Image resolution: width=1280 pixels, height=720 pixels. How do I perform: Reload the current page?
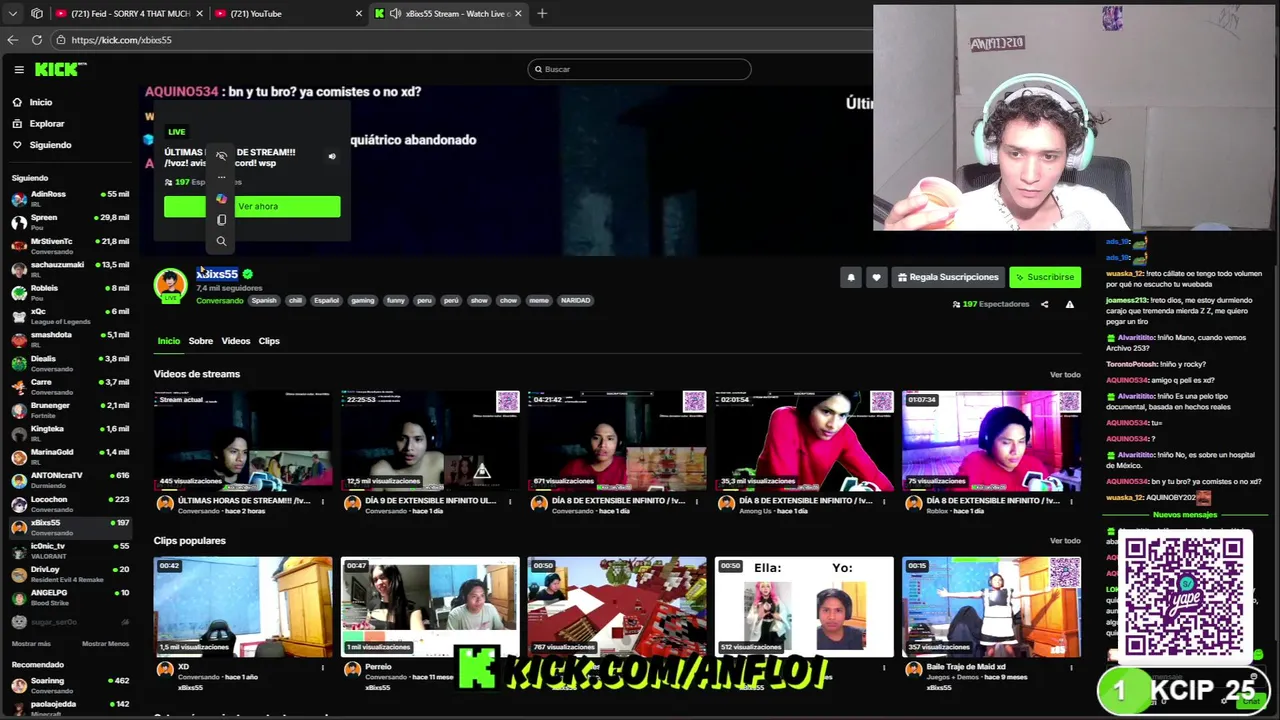point(37,40)
